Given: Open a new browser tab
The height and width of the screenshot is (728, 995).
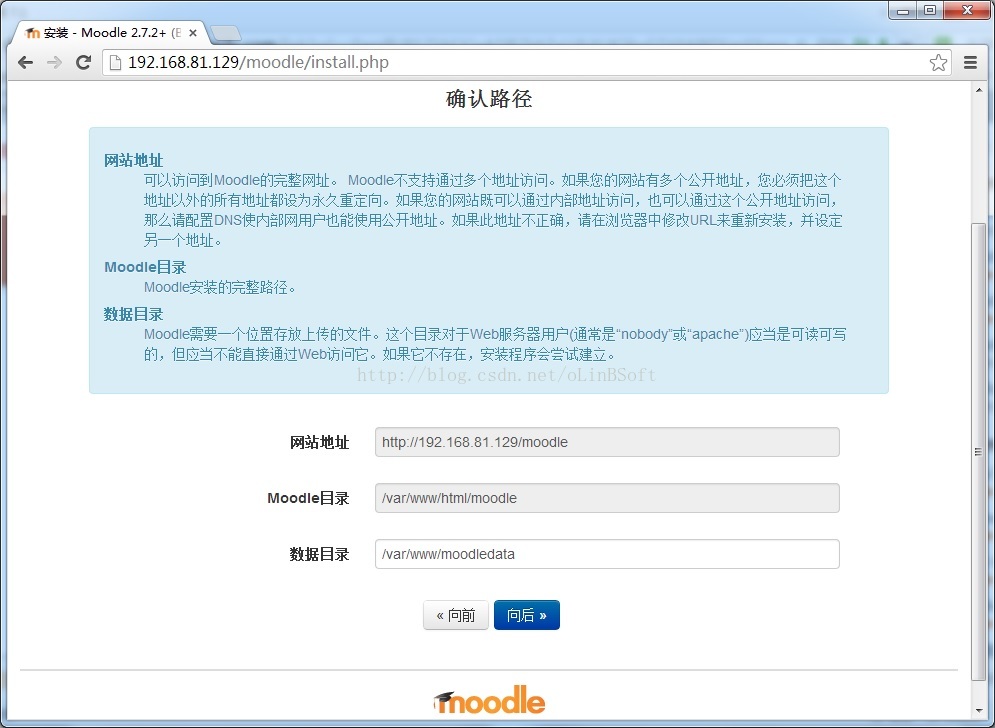Looking at the screenshot, I should click(x=226, y=31).
